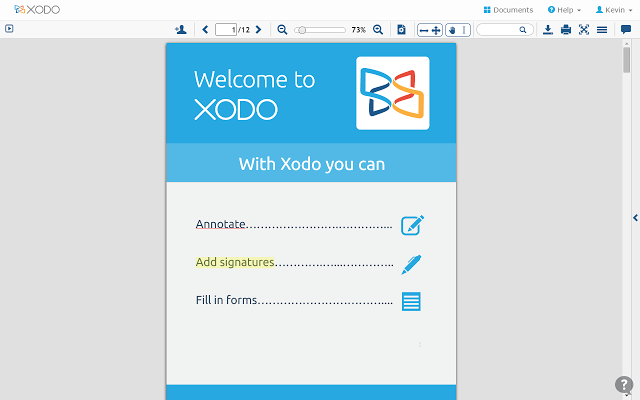Activate the pan hand tool
640x400 pixels.
coord(452,30)
